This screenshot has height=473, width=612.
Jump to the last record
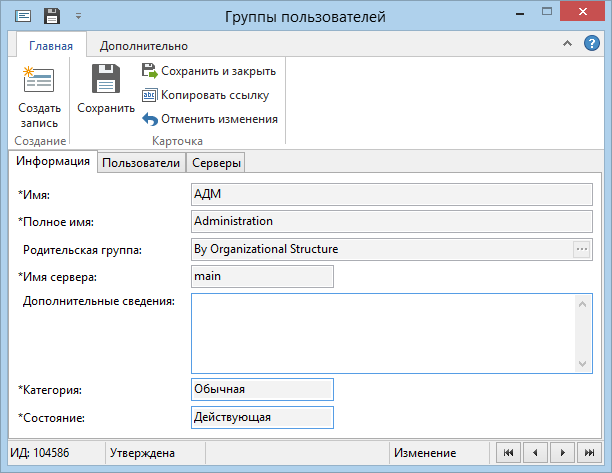click(589, 453)
